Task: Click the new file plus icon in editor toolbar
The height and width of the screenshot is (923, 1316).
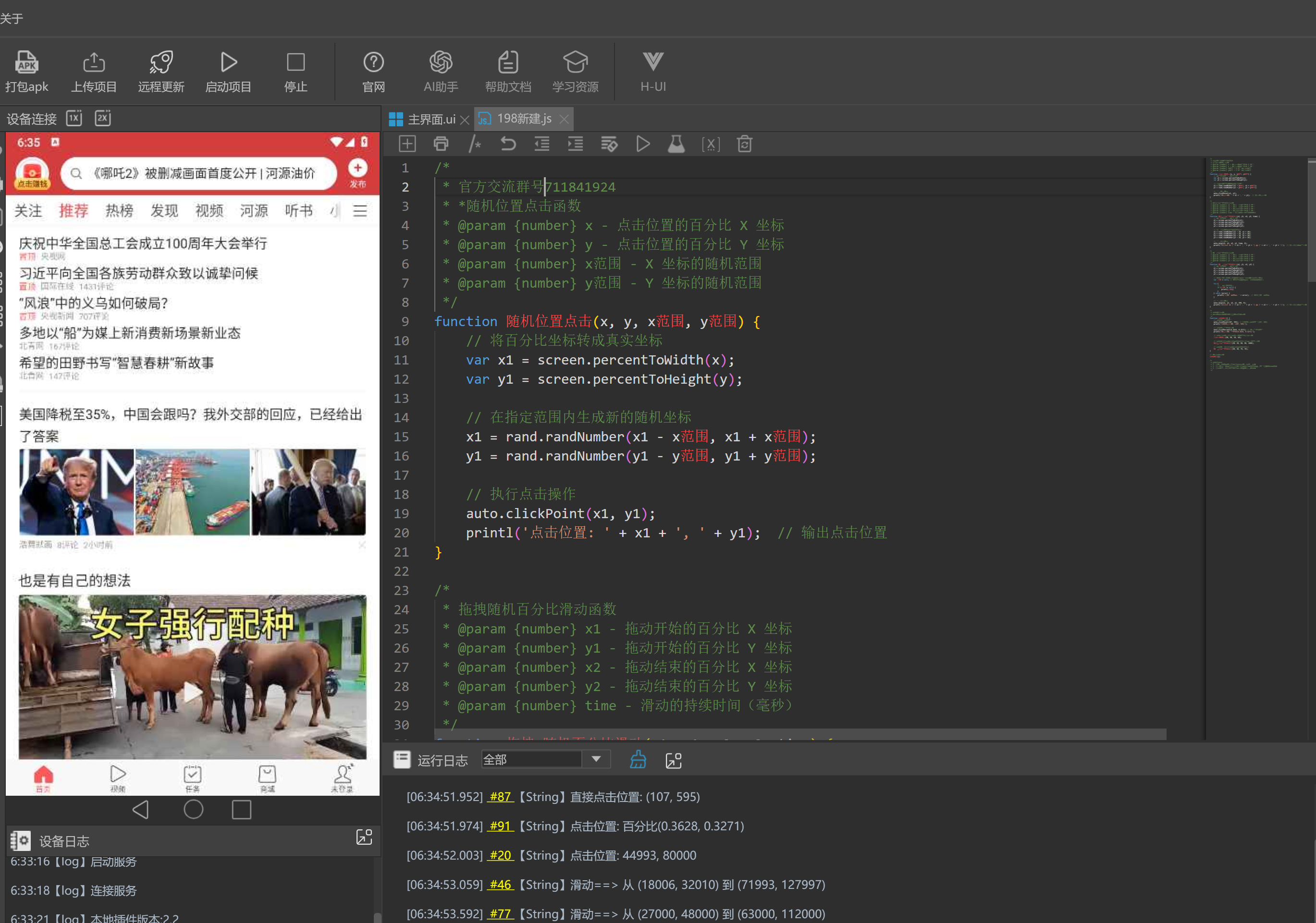Action: [407, 144]
